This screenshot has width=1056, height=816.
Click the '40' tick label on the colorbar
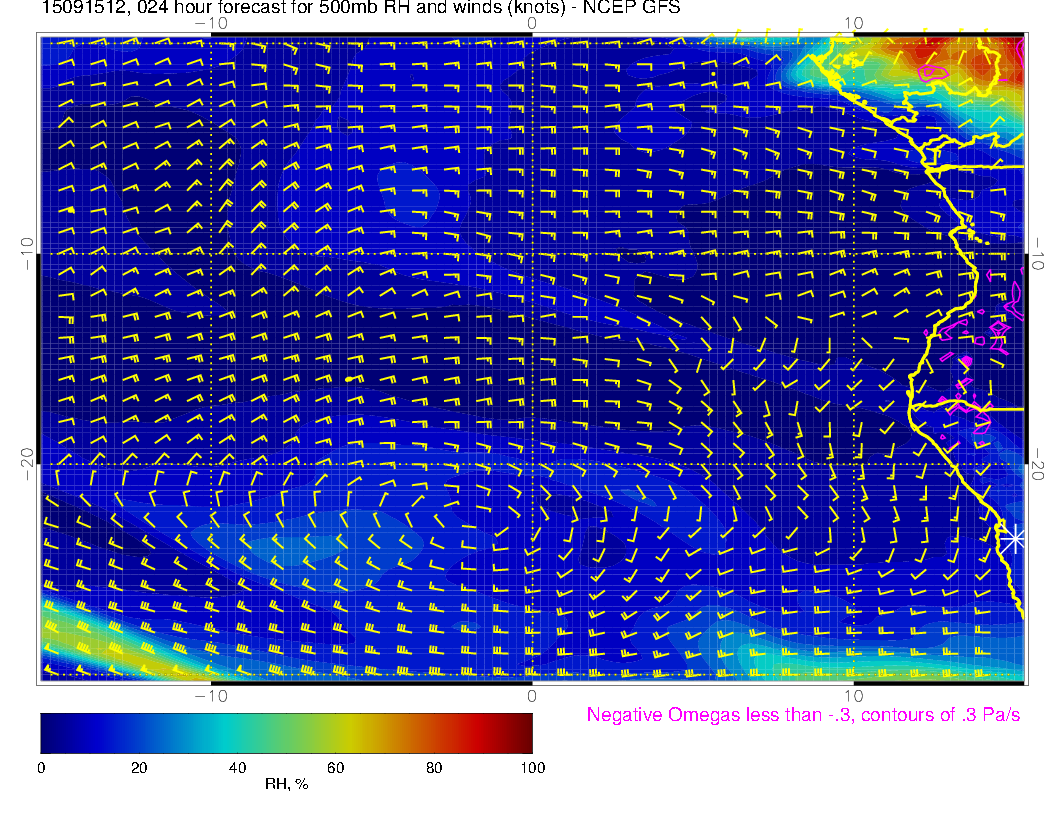tap(237, 768)
